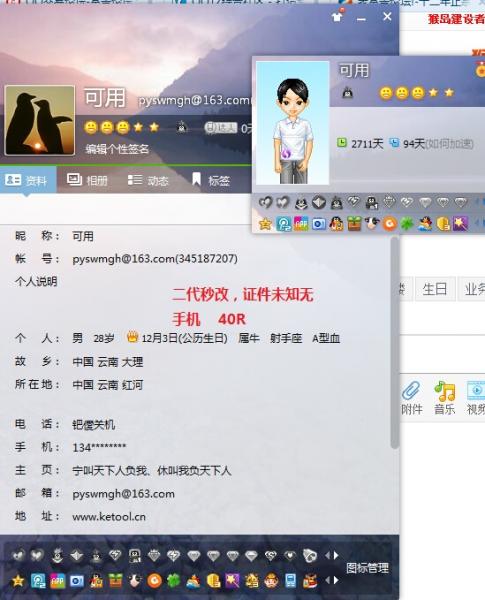Open the 动态 activity tab
The image size is (485, 600).
click(x=148, y=180)
